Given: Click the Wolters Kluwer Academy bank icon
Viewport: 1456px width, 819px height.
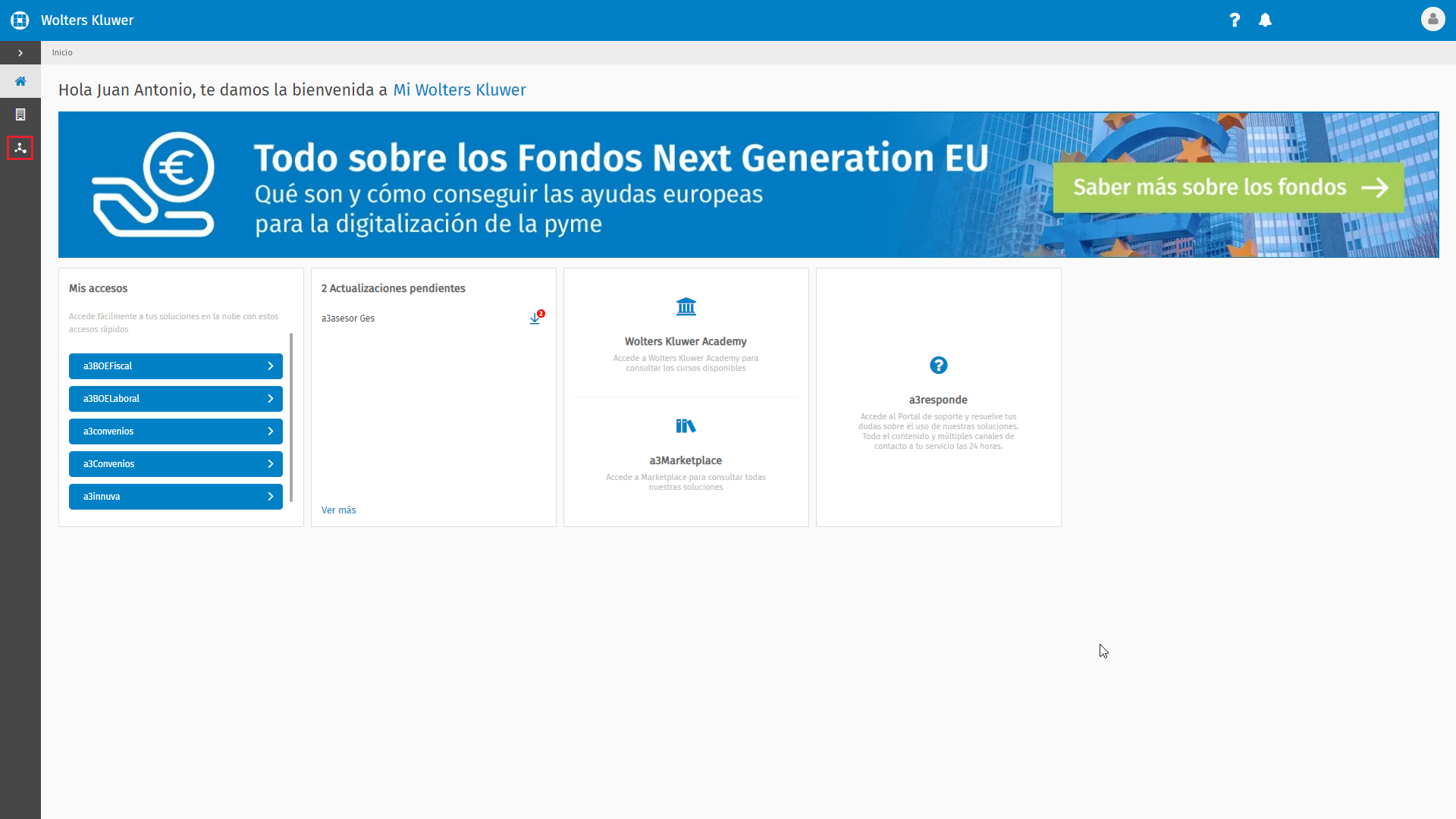Looking at the screenshot, I should coord(686,306).
